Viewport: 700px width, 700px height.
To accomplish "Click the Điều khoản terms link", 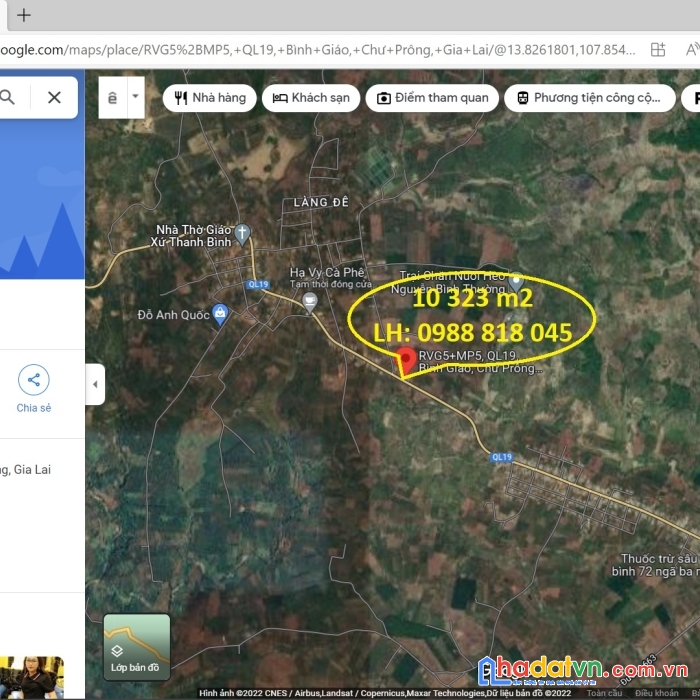I will point(656,693).
